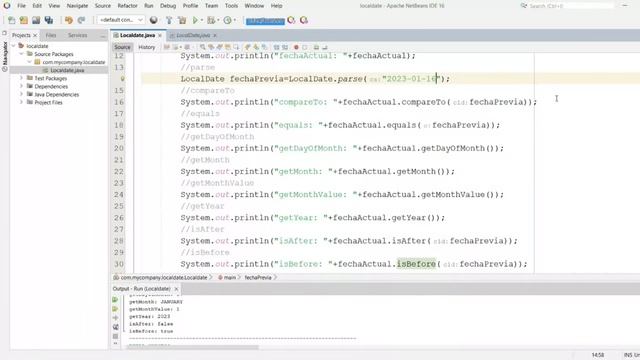Open the default config dropdown
The height and width of the screenshot is (360, 640).
point(121,20)
